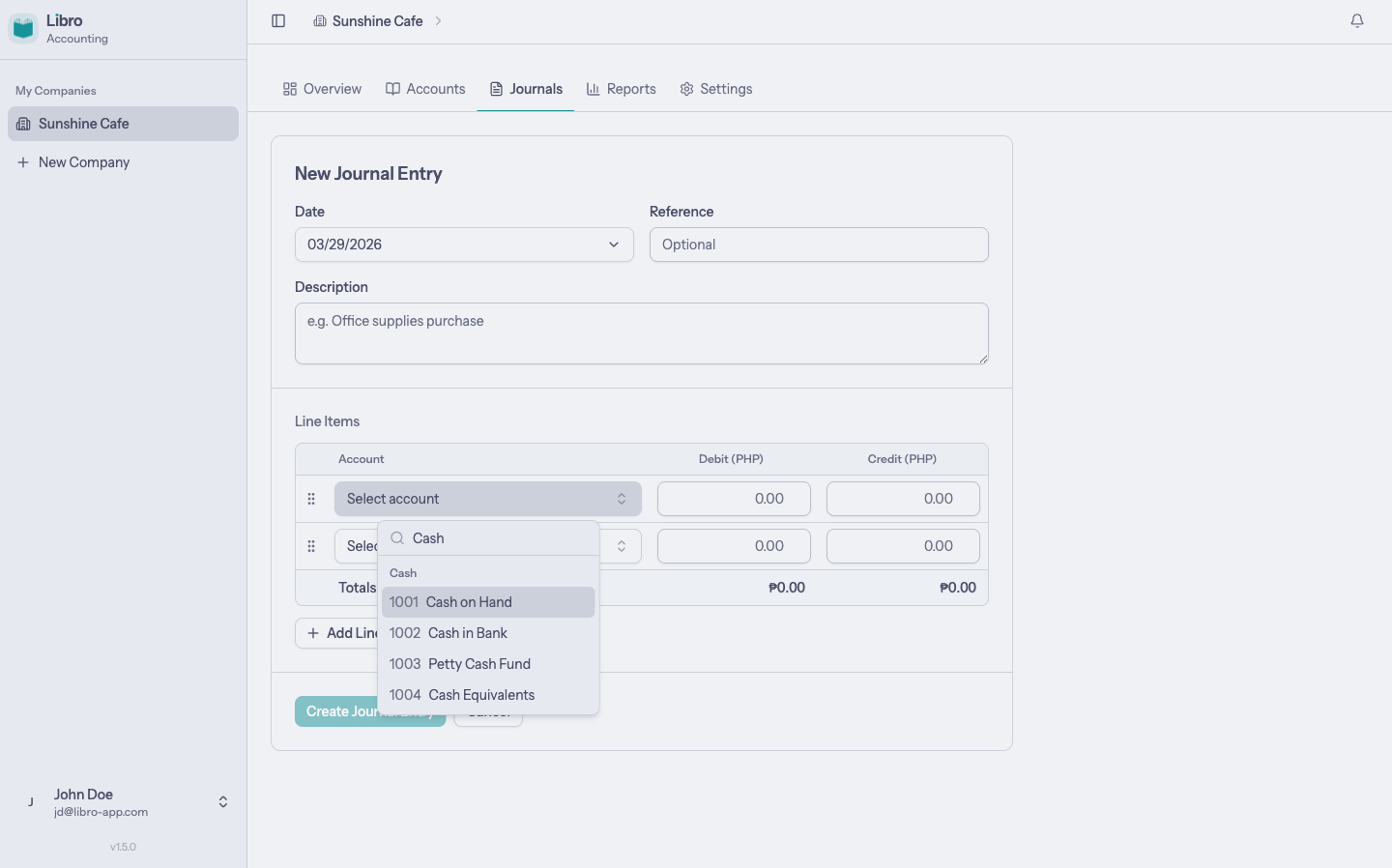Click the Accounts book icon
This screenshot has width=1392, height=868.
coord(392,88)
